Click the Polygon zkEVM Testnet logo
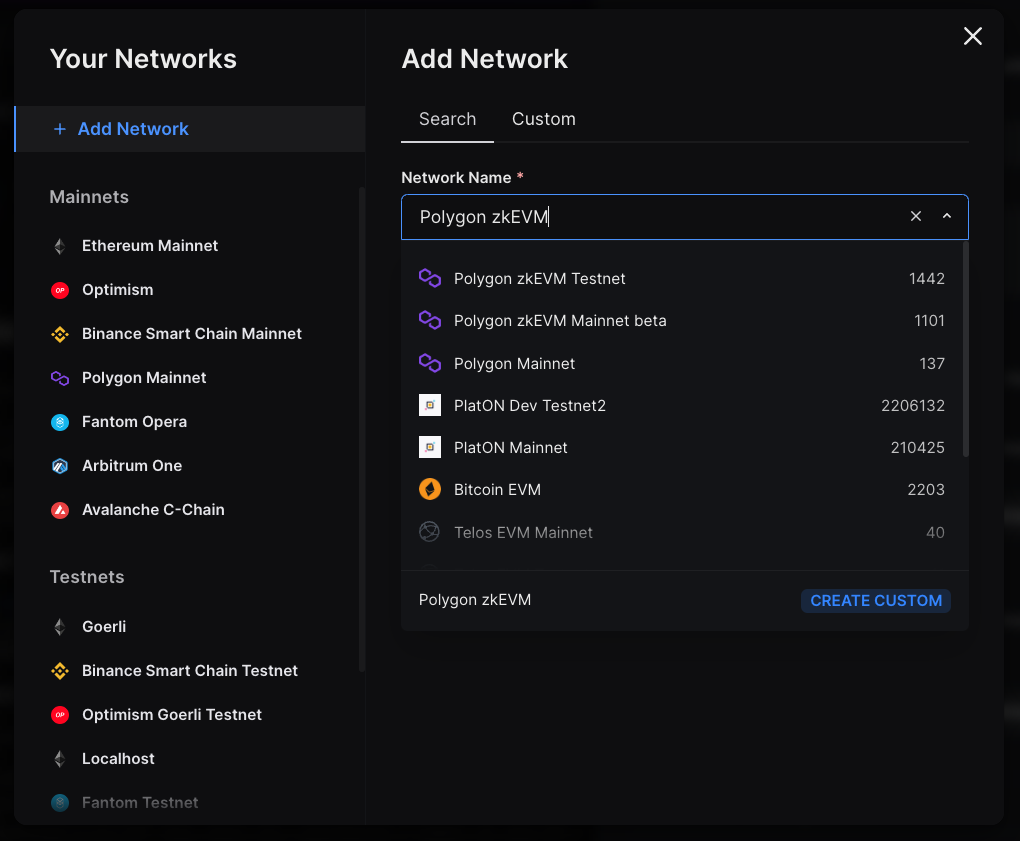The width and height of the screenshot is (1020, 841). [x=430, y=278]
